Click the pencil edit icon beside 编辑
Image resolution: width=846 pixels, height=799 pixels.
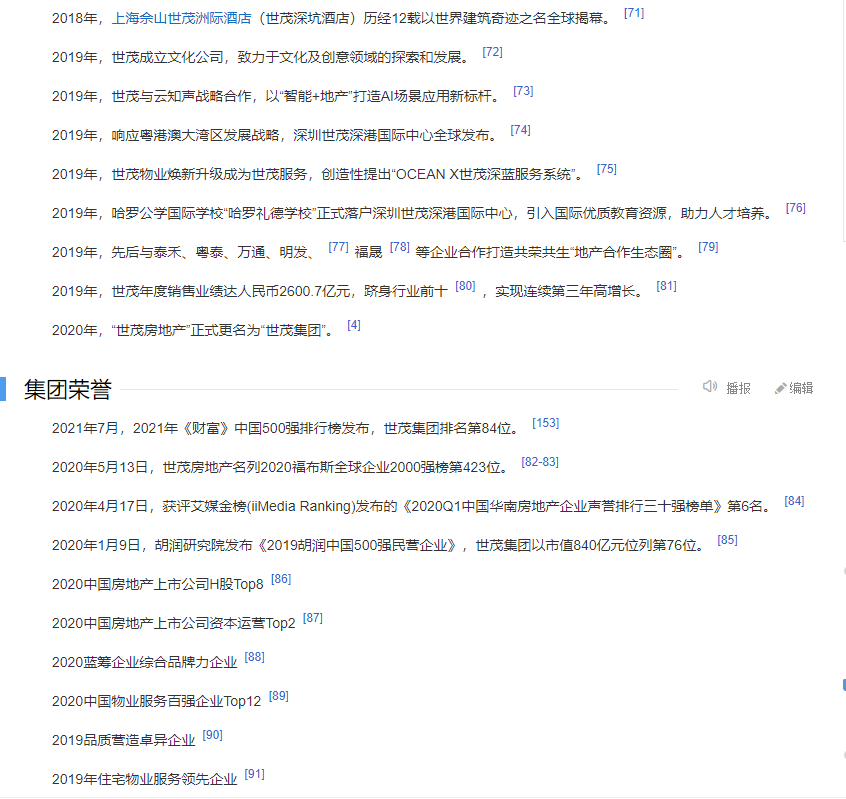(x=780, y=388)
